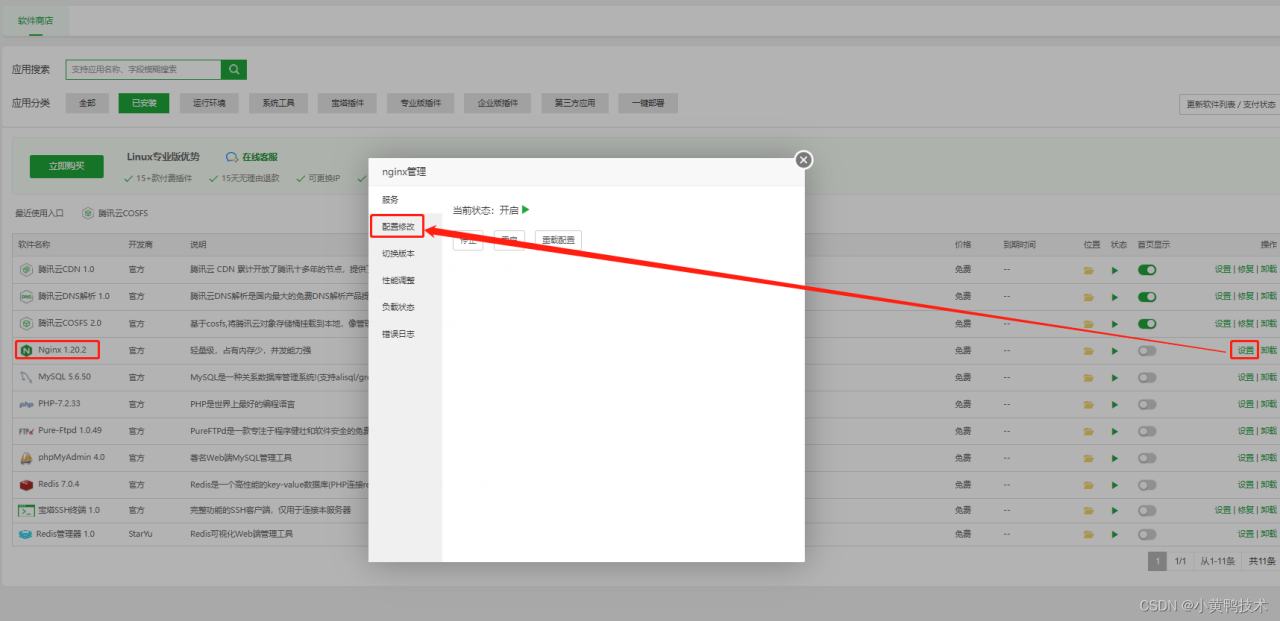1280x621 pixels.
Task: Click 腾讯云COSFS 2.0 row icon
Action: coord(27,323)
